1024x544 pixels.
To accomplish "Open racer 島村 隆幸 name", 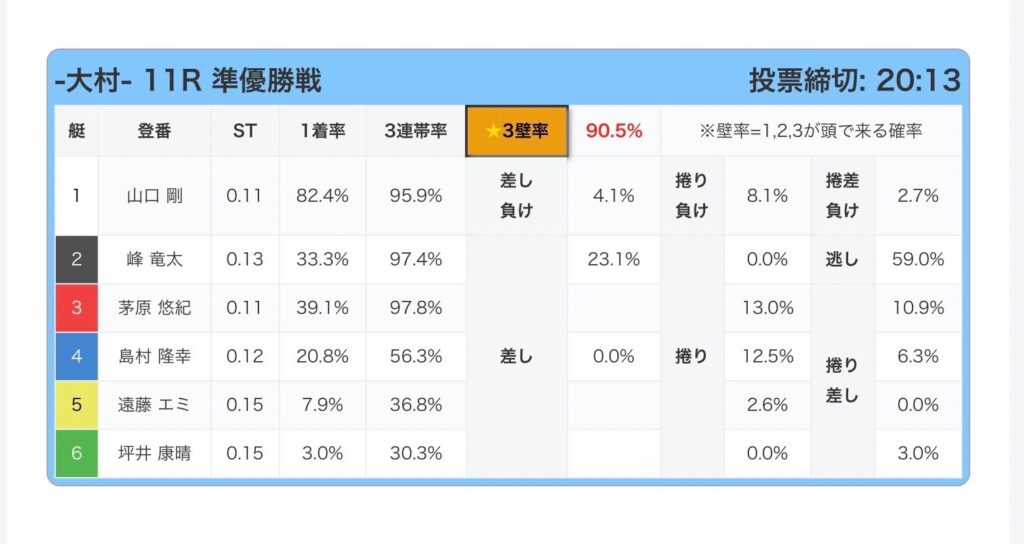I will tap(155, 356).
